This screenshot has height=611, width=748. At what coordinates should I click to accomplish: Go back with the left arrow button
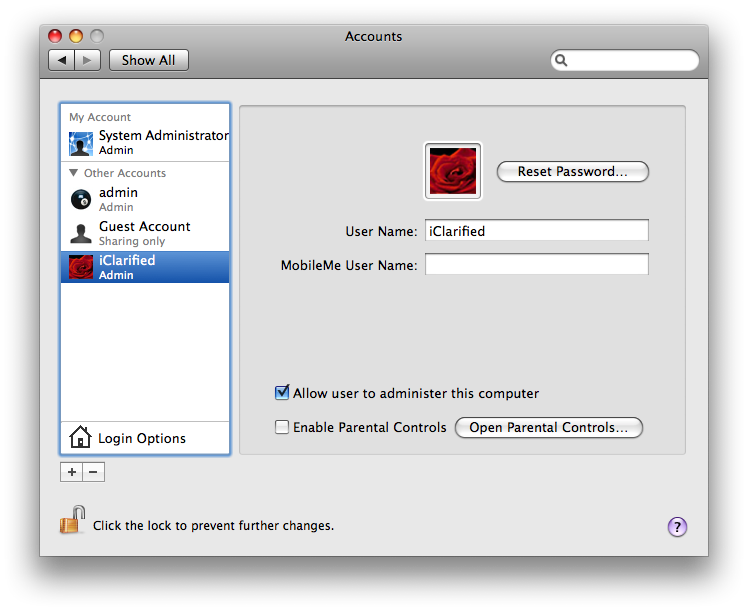[62, 60]
